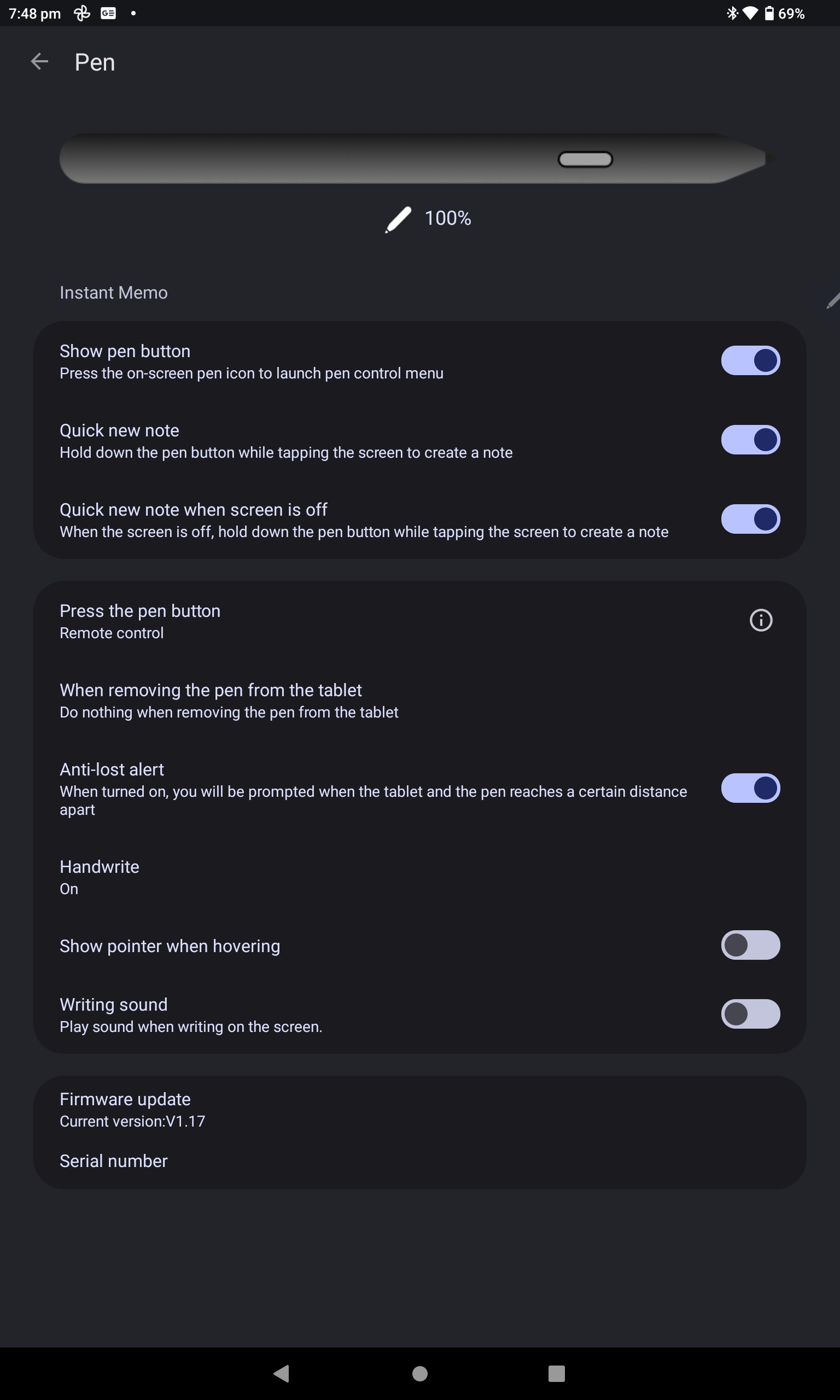Disable the Show pen button toggle
The width and height of the screenshot is (840, 1400).
pos(750,360)
